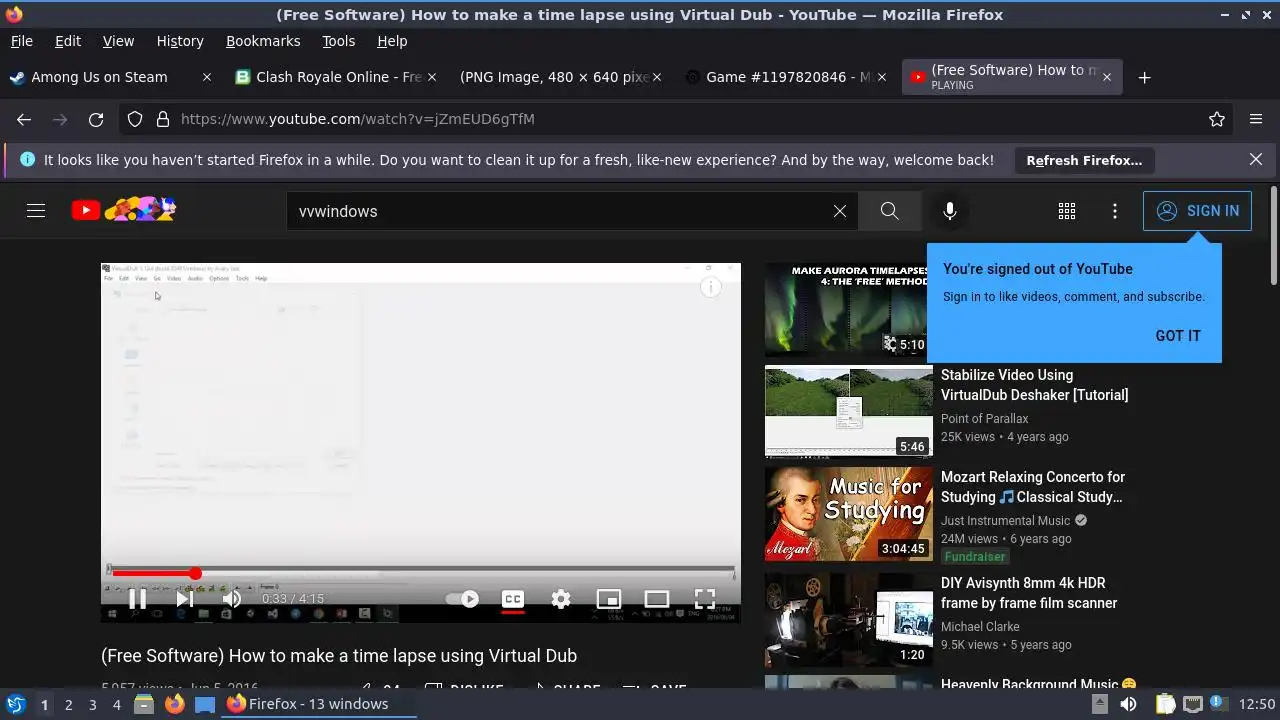Image resolution: width=1280 pixels, height=720 pixels.
Task: Open YouTube settings three-dot menu
Action: [1115, 211]
